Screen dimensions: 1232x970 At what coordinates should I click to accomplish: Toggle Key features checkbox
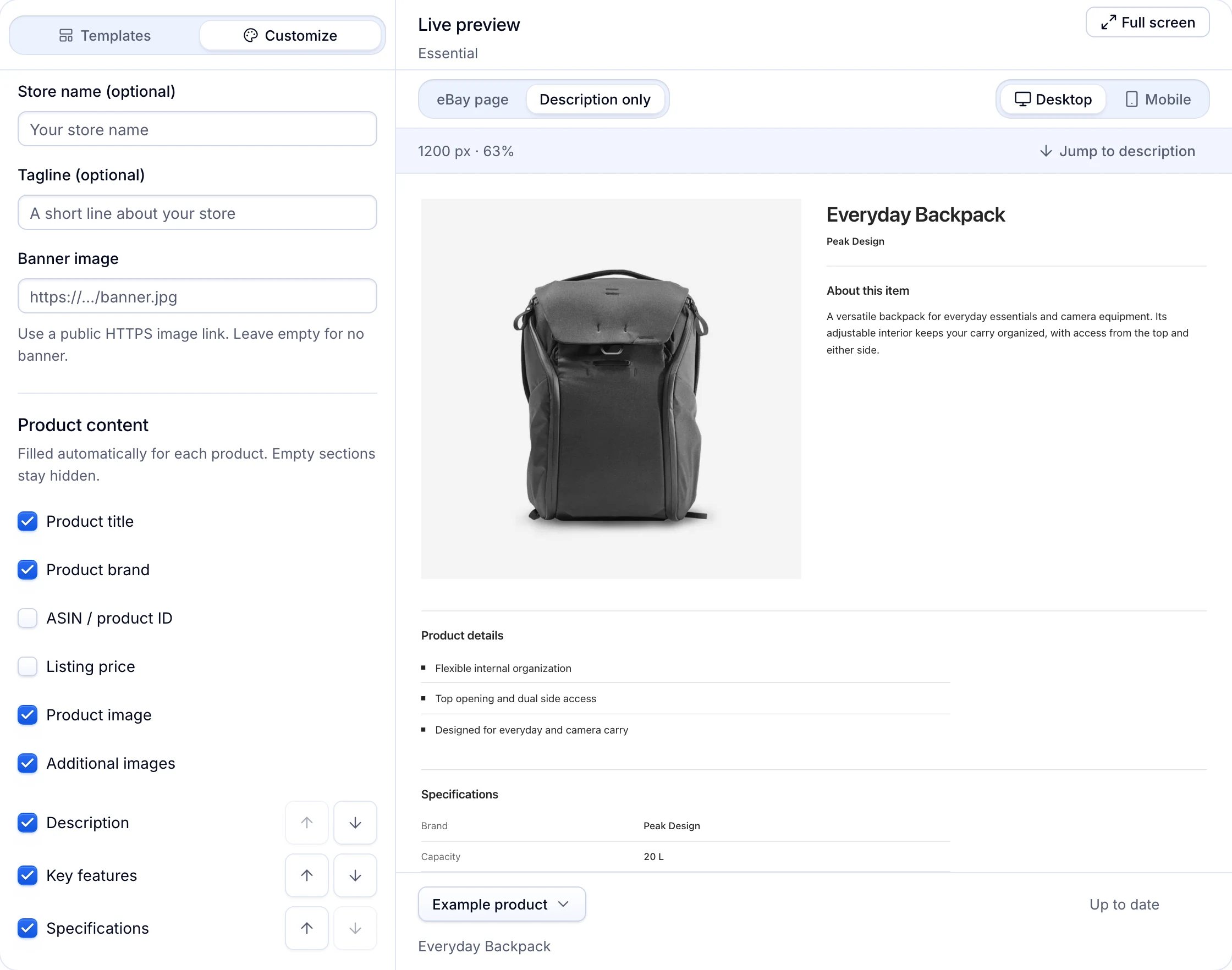(x=28, y=875)
